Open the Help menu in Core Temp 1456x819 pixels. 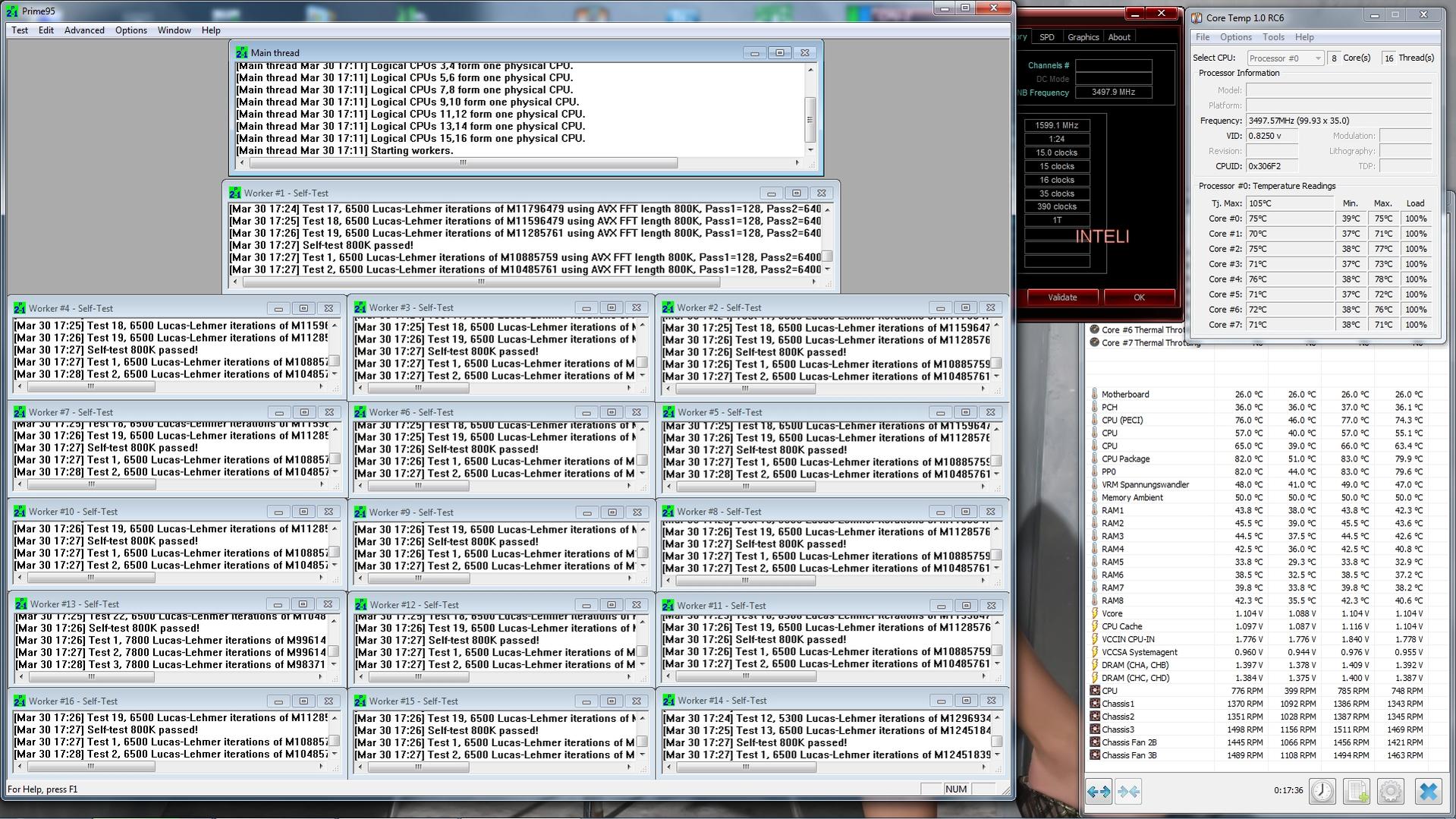1304,37
